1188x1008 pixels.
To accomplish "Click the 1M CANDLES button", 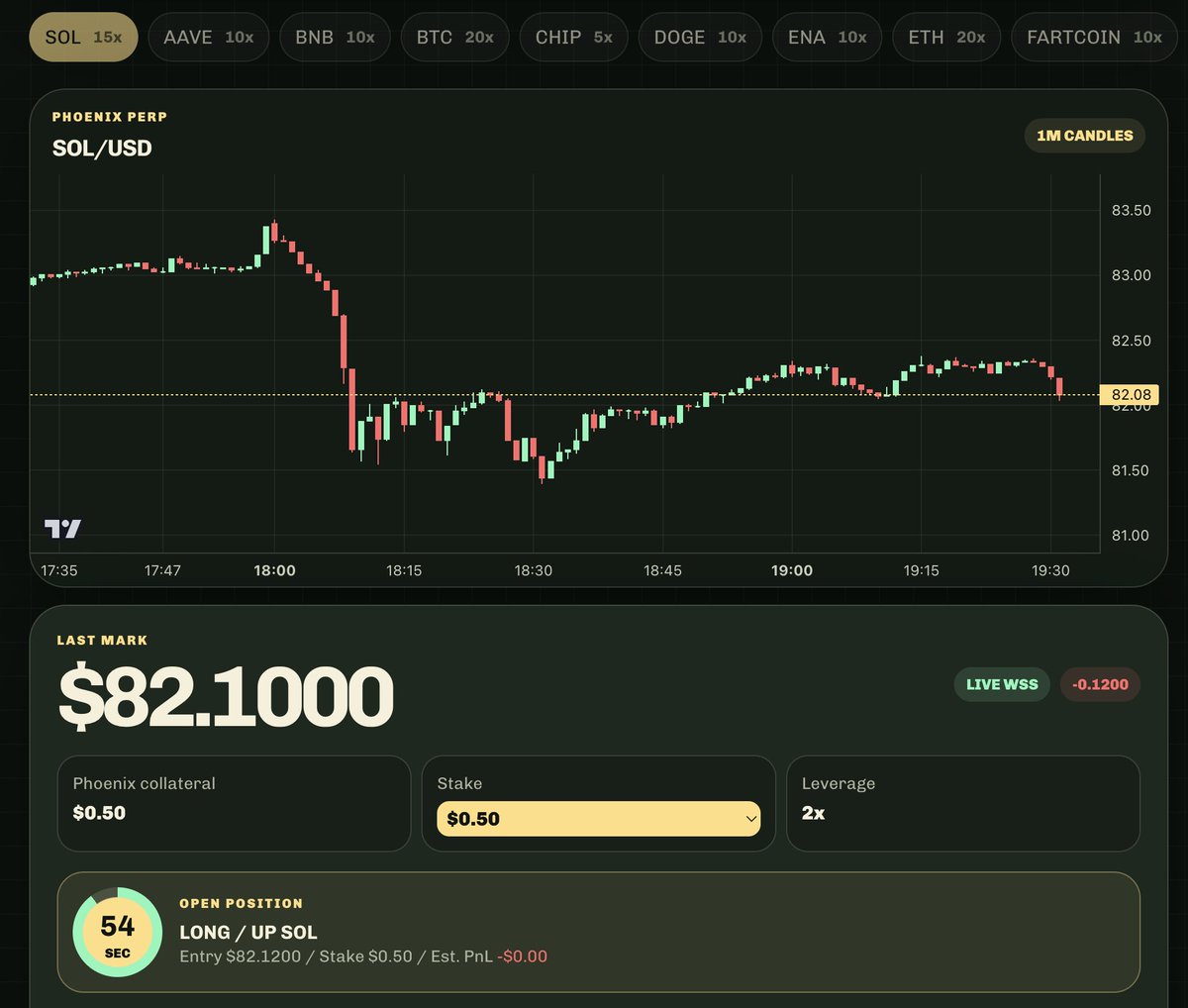I will pos(1084,136).
